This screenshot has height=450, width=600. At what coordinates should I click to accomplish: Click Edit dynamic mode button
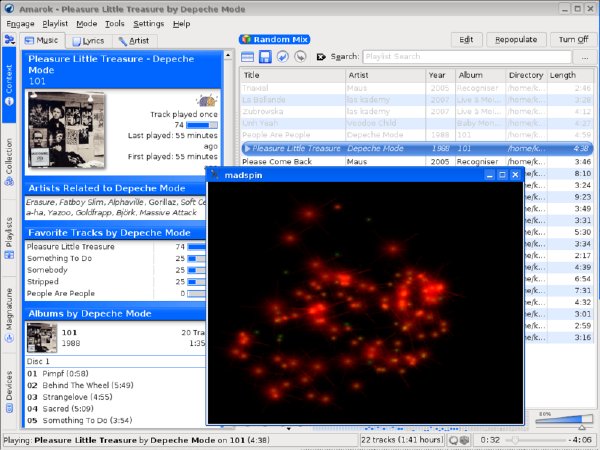(466, 40)
